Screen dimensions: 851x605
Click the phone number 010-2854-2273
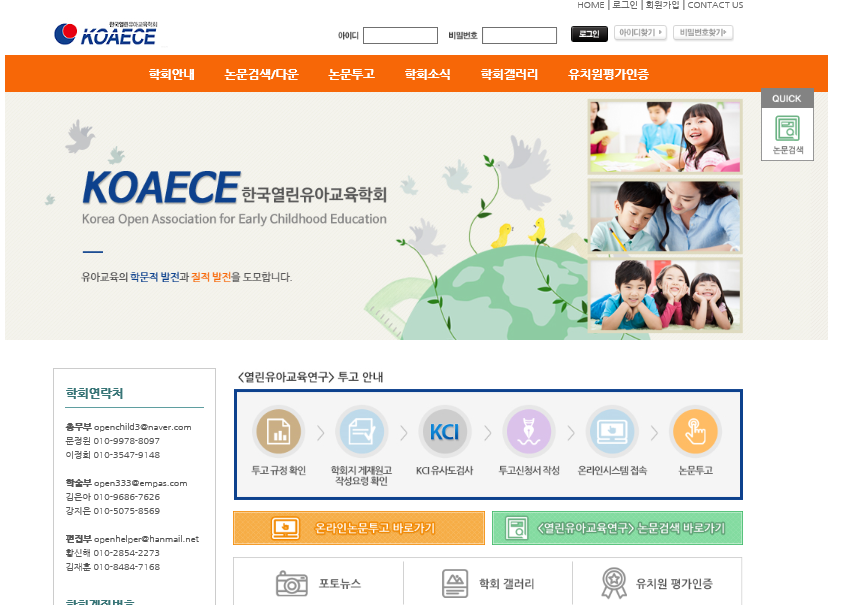pos(126,553)
